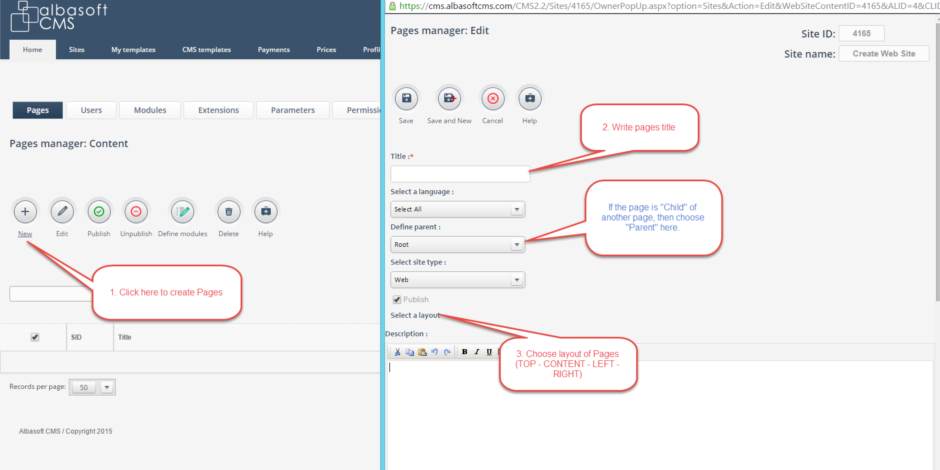Switch to the Extensions tab

coord(218,110)
